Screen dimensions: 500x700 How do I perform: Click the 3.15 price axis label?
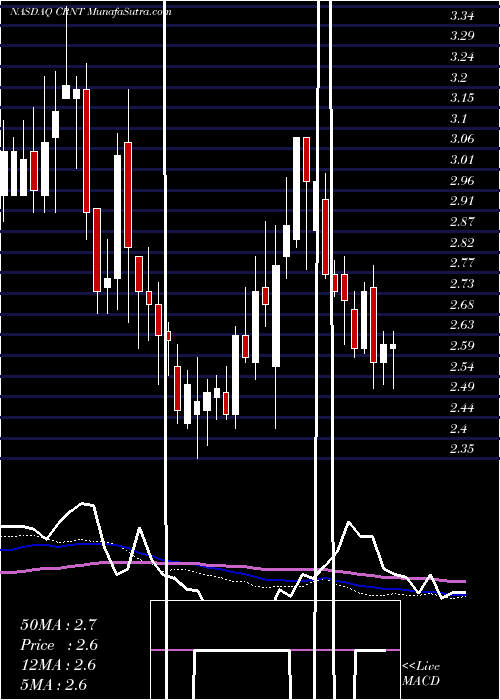coord(462,98)
